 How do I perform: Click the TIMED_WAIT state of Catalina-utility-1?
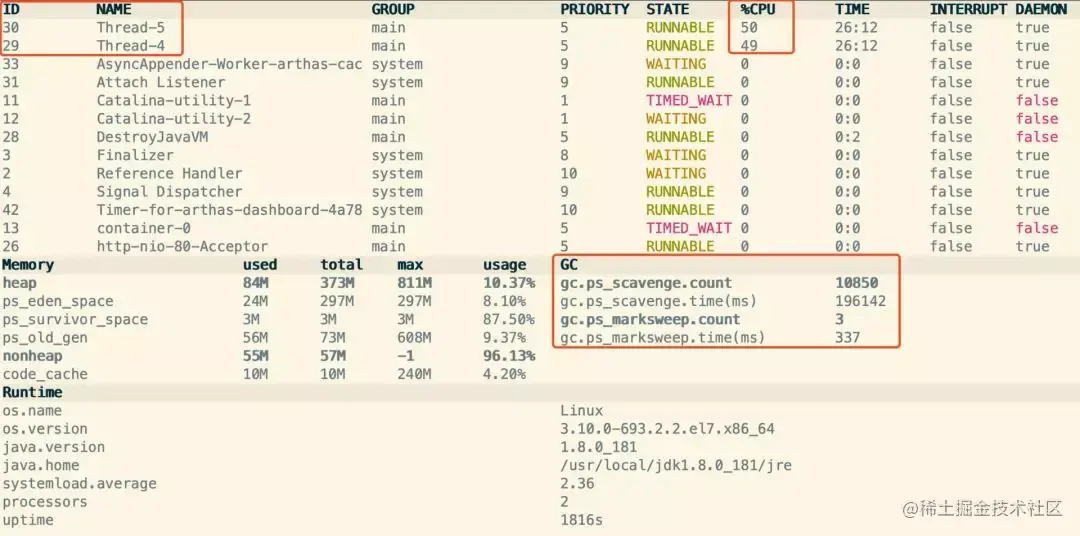(689, 101)
